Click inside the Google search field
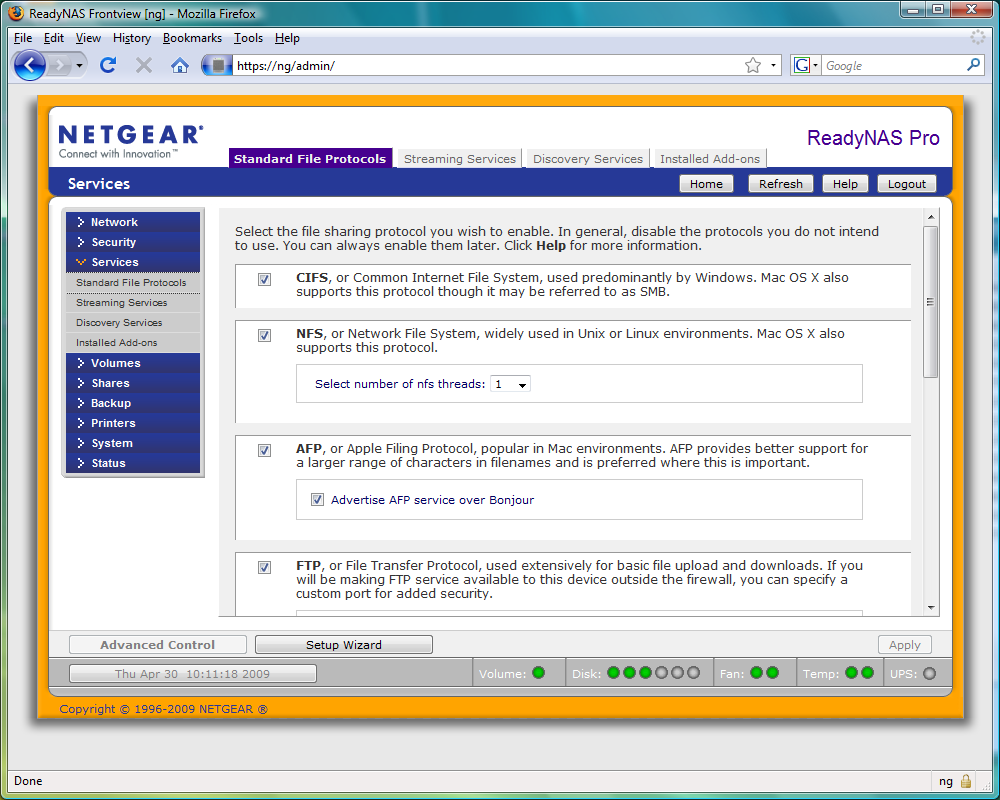Screen dimensions: 1000x800 point(893,65)
